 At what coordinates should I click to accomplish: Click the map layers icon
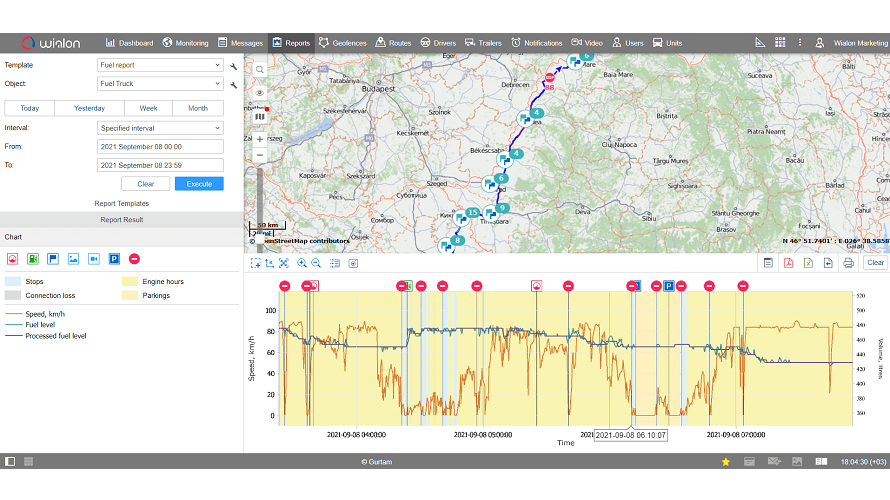coord(259,116)
